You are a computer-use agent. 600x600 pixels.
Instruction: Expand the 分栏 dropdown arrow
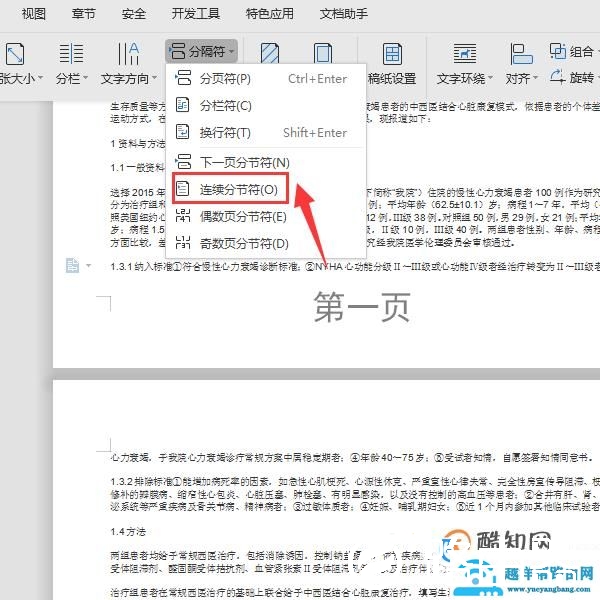(x=86, y=78)
